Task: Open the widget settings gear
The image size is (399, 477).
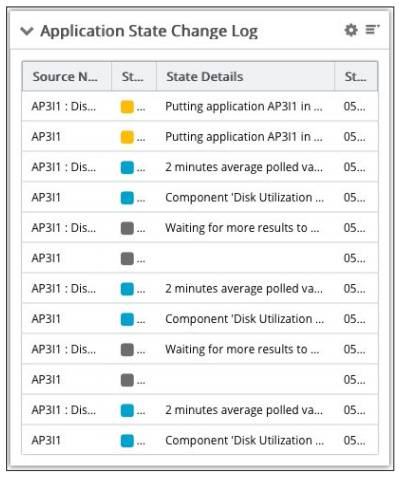Action: (351, 30)
